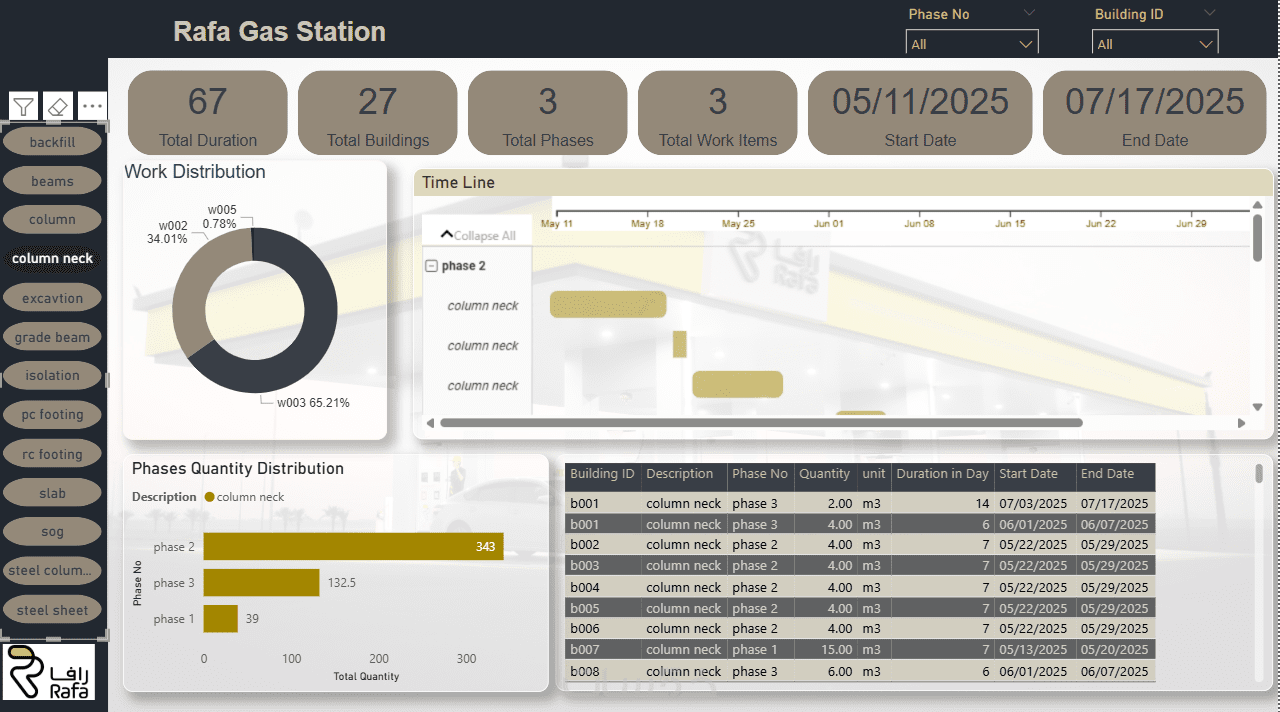Deselect the column neck slicer button

(53, 258)
